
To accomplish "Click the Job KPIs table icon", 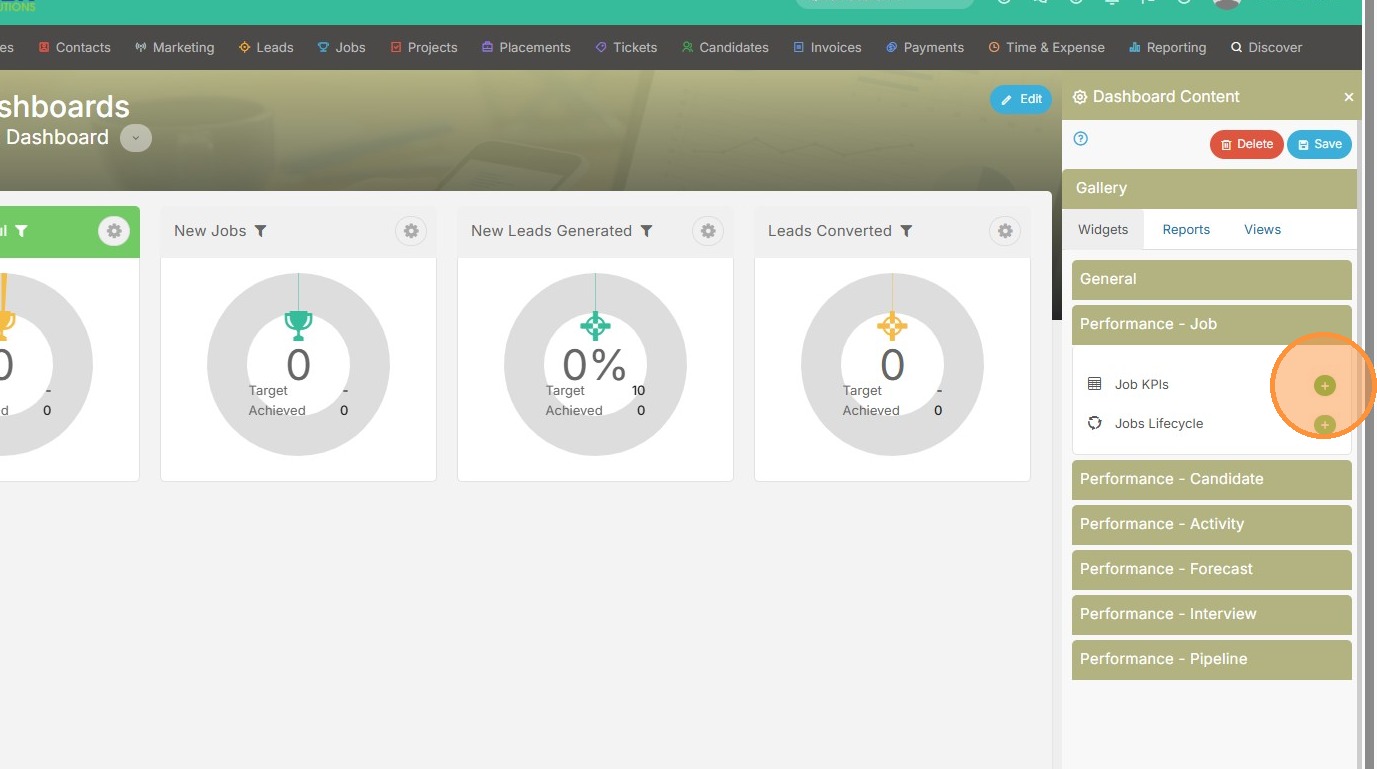I will tap(1094, 384).
